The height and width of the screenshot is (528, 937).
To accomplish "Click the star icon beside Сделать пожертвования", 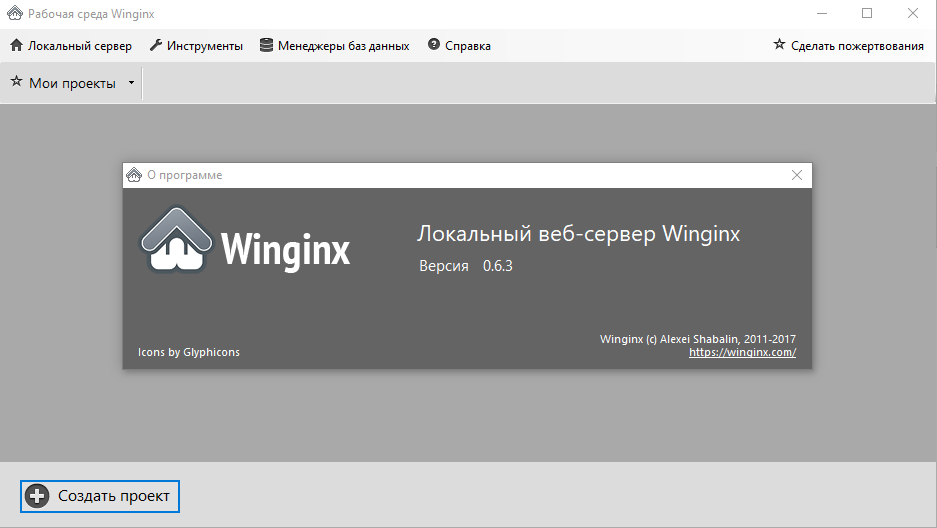I will point(779,44).
